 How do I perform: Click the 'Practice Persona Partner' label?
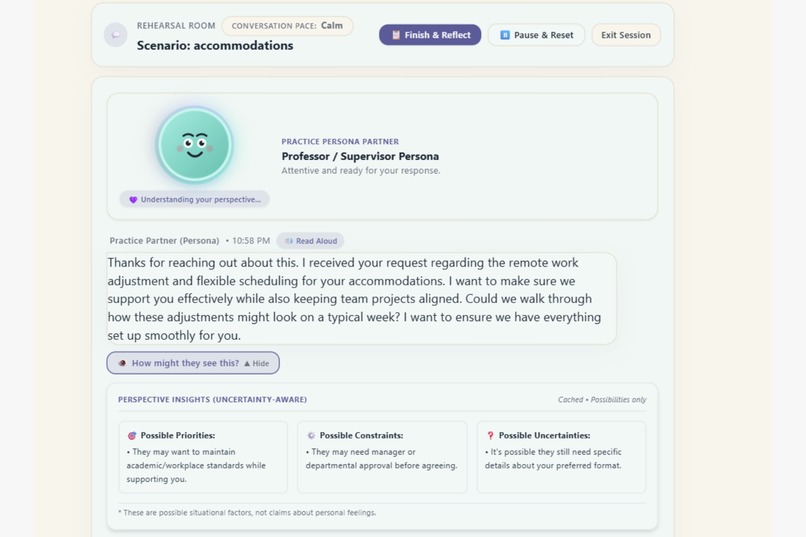(340, 141)
